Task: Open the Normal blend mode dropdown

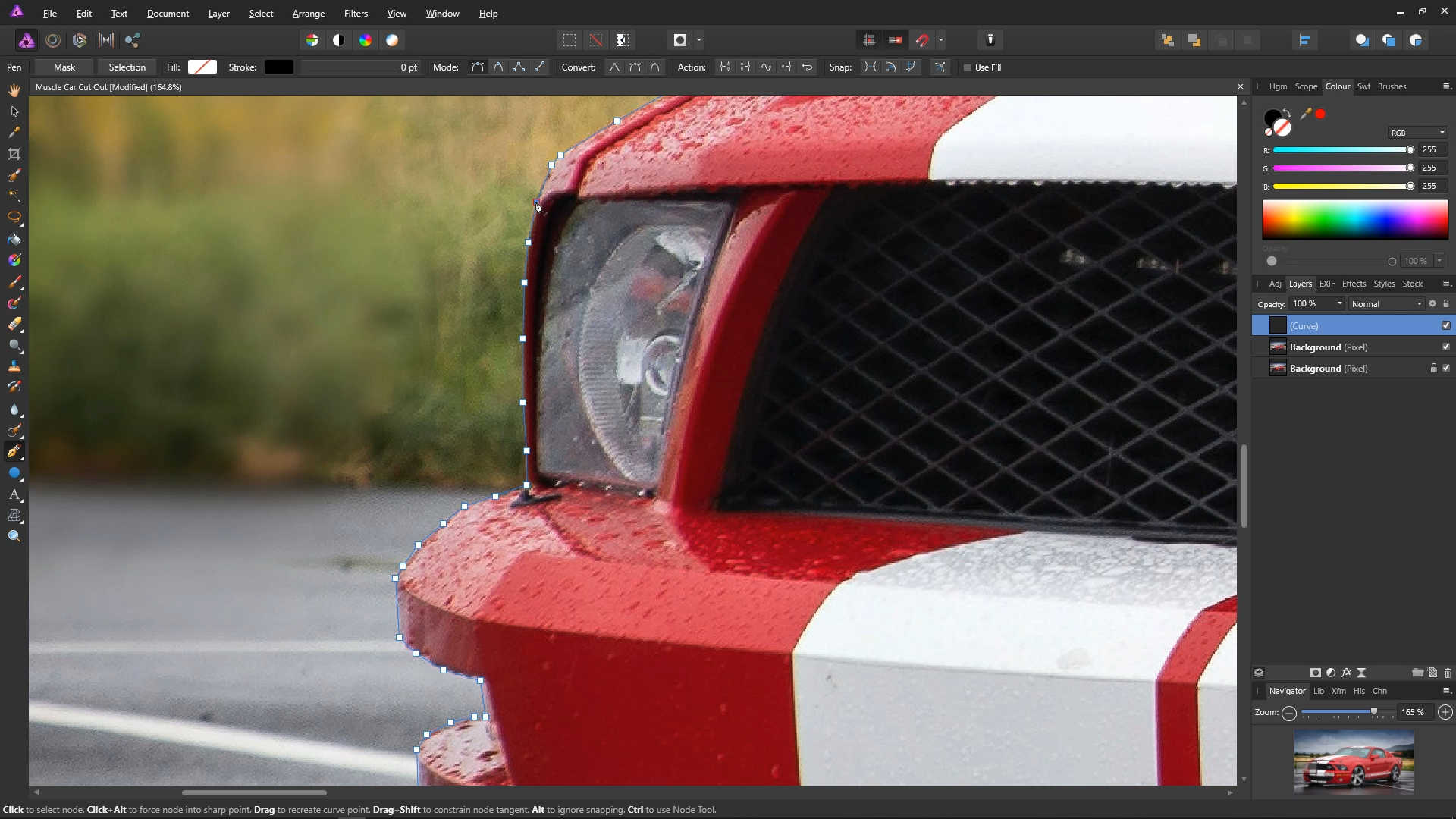Action: pyautogui.click(x=1386, y=304)
